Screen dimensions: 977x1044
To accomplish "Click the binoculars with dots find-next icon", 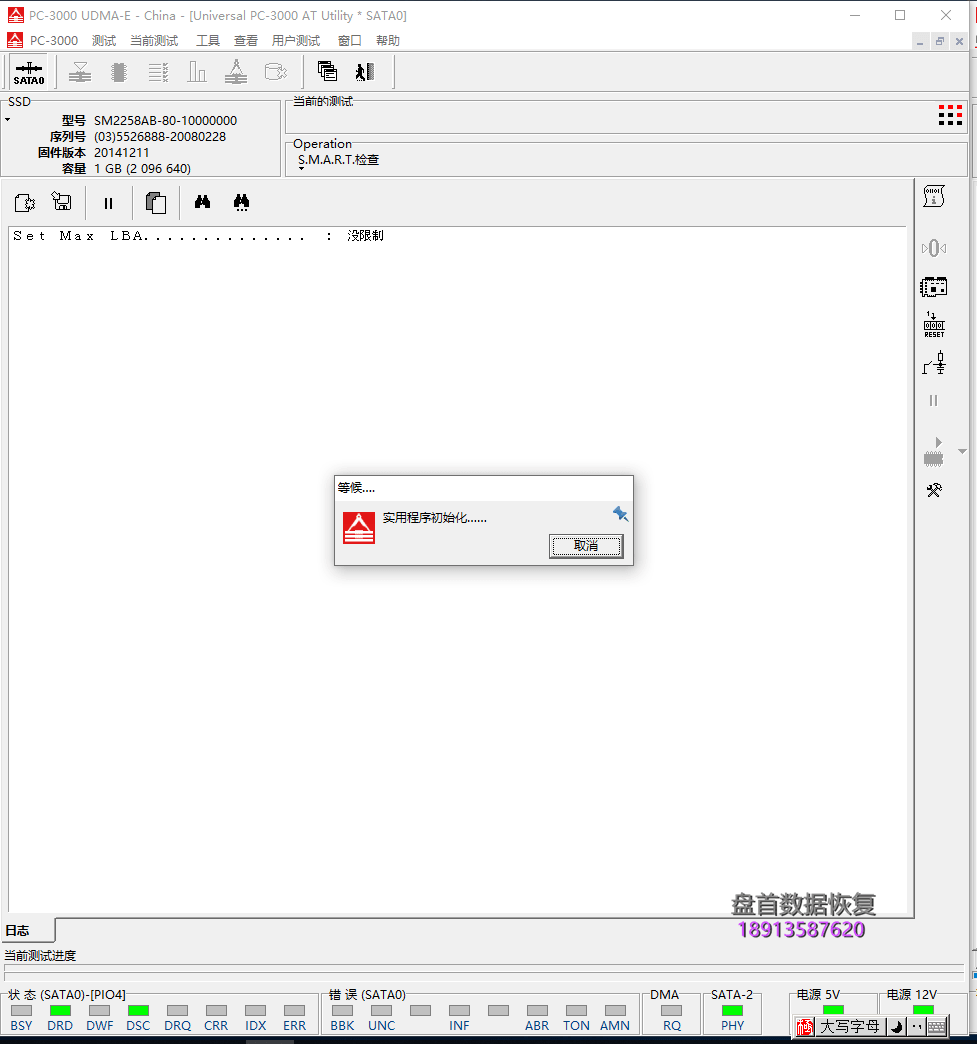I will 241,202.
